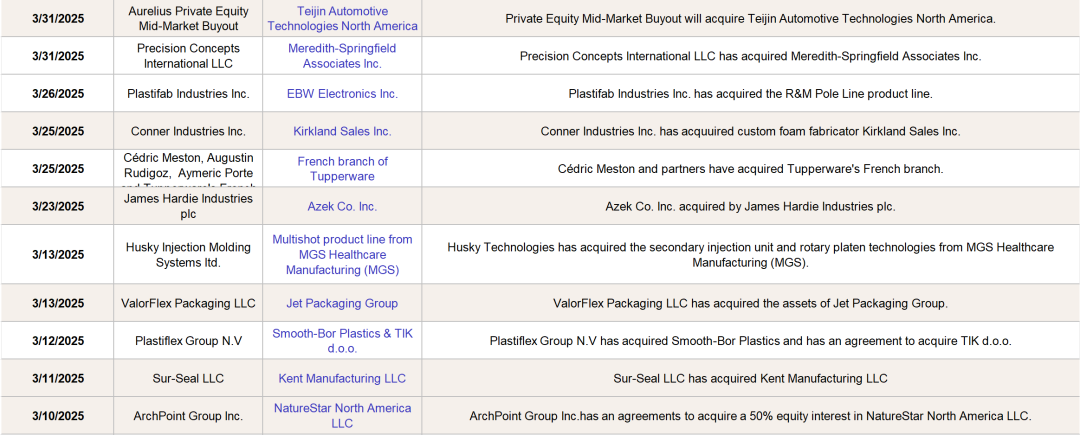Follow the Kirkland Sales Inc. link
This screenshot has width=1080, height=435.
click(x=342, y=131)
